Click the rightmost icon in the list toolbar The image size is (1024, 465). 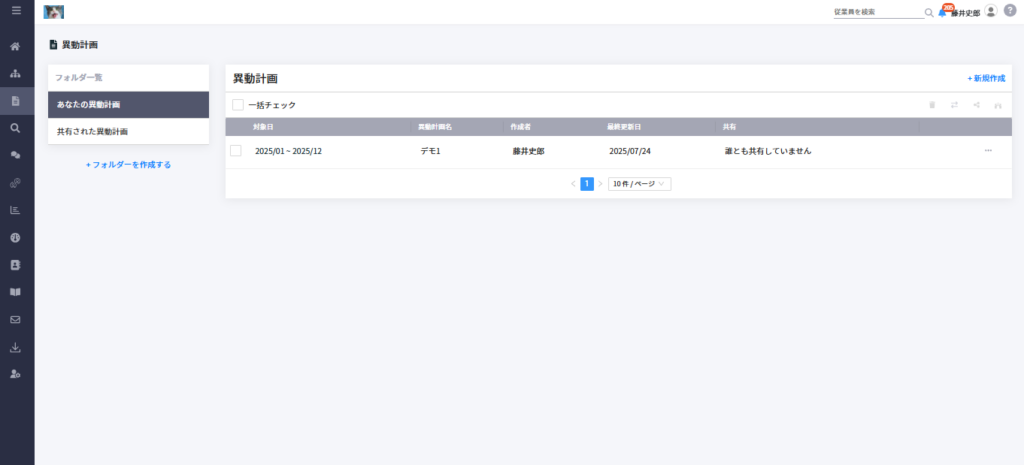998,104
